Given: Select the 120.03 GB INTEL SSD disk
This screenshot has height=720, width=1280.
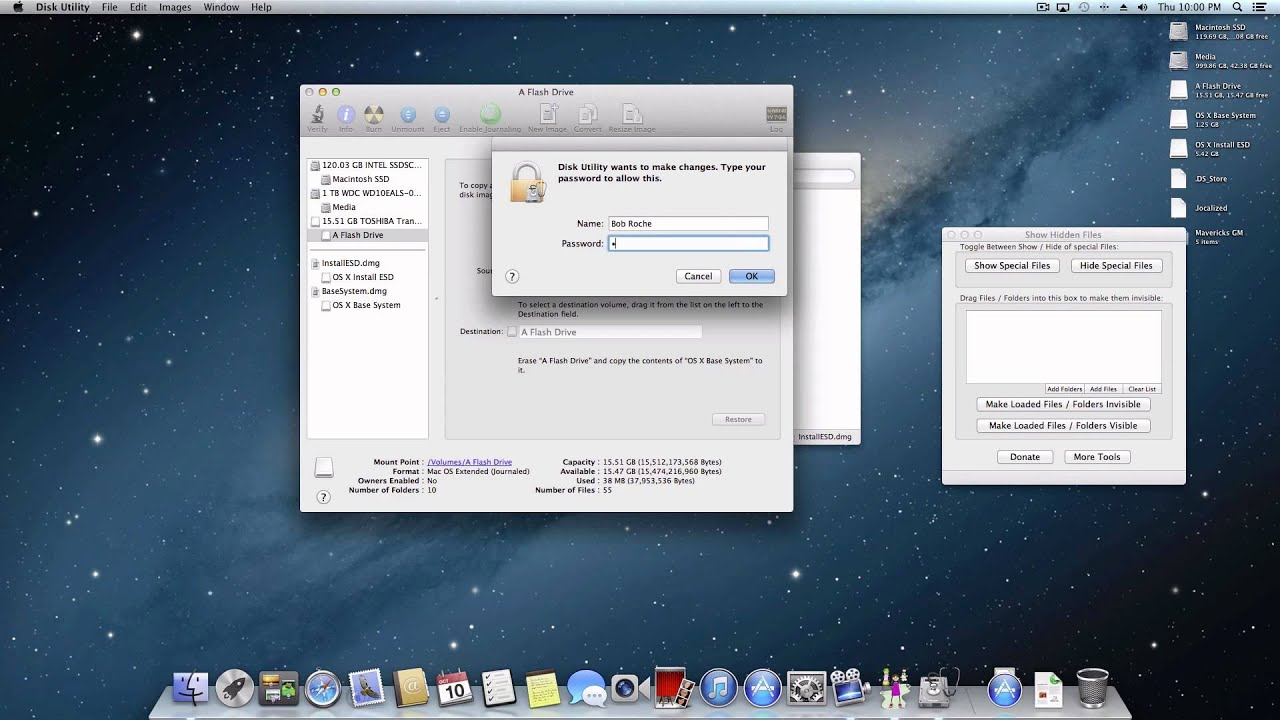Looking at the screenshot, I should (x=367, y=165).
